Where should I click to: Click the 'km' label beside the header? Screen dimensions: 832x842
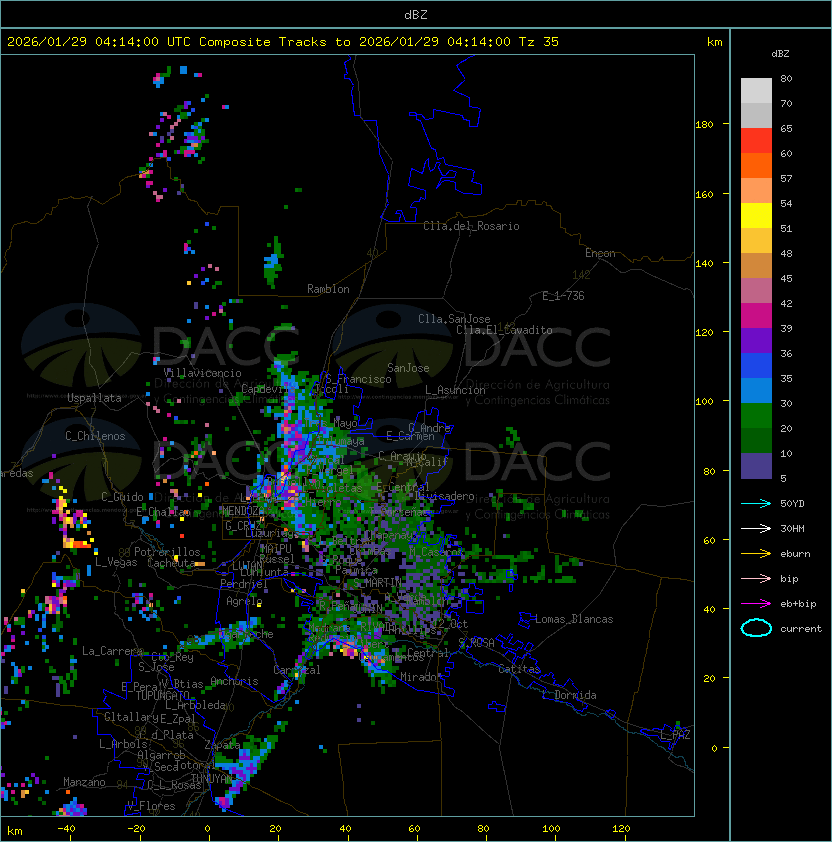click(714, 42)
